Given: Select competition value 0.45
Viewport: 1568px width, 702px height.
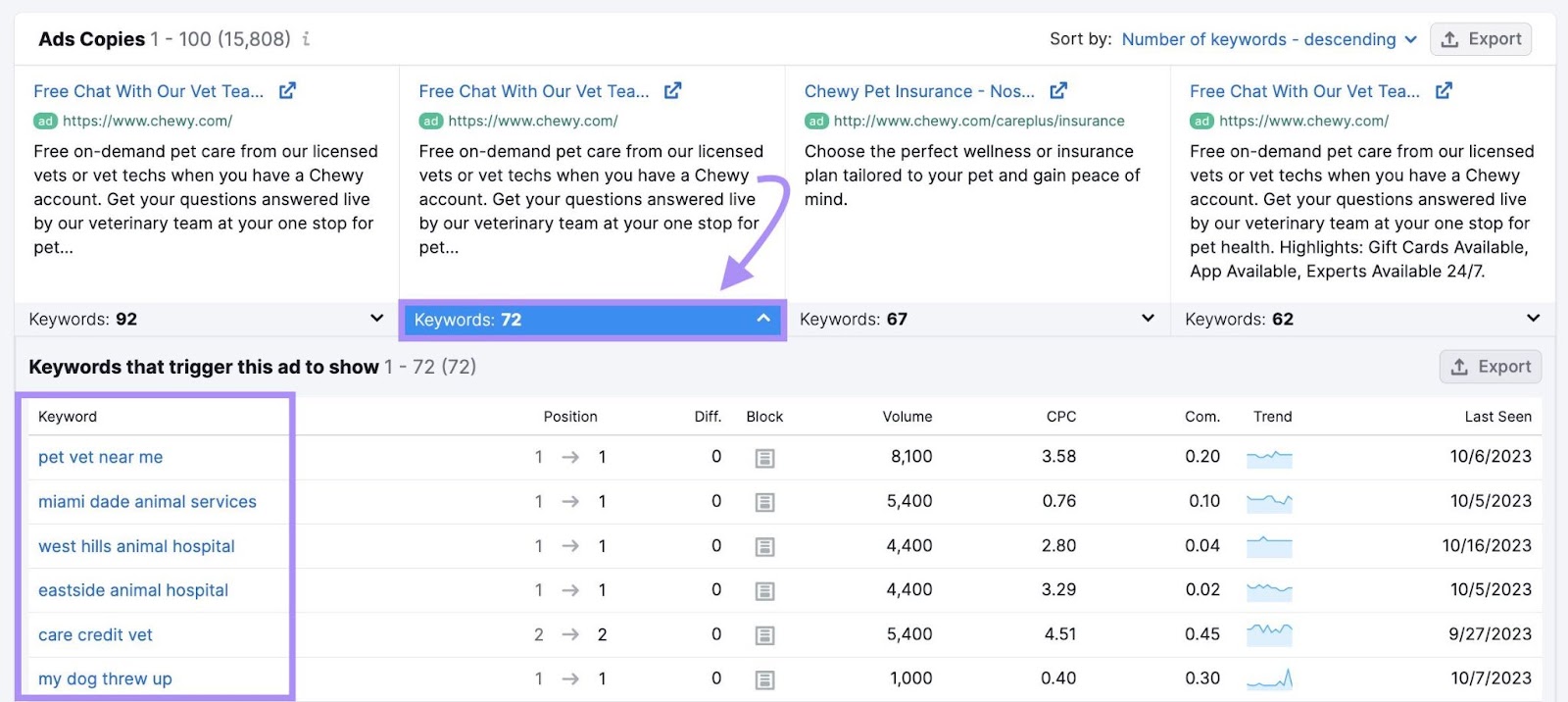Looking at the screenshot, I should [x=1202, y=634].
